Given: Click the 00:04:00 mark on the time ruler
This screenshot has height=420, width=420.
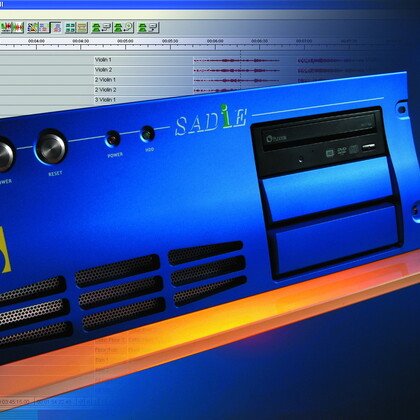Looking at the screenshot, I should 36,41.
